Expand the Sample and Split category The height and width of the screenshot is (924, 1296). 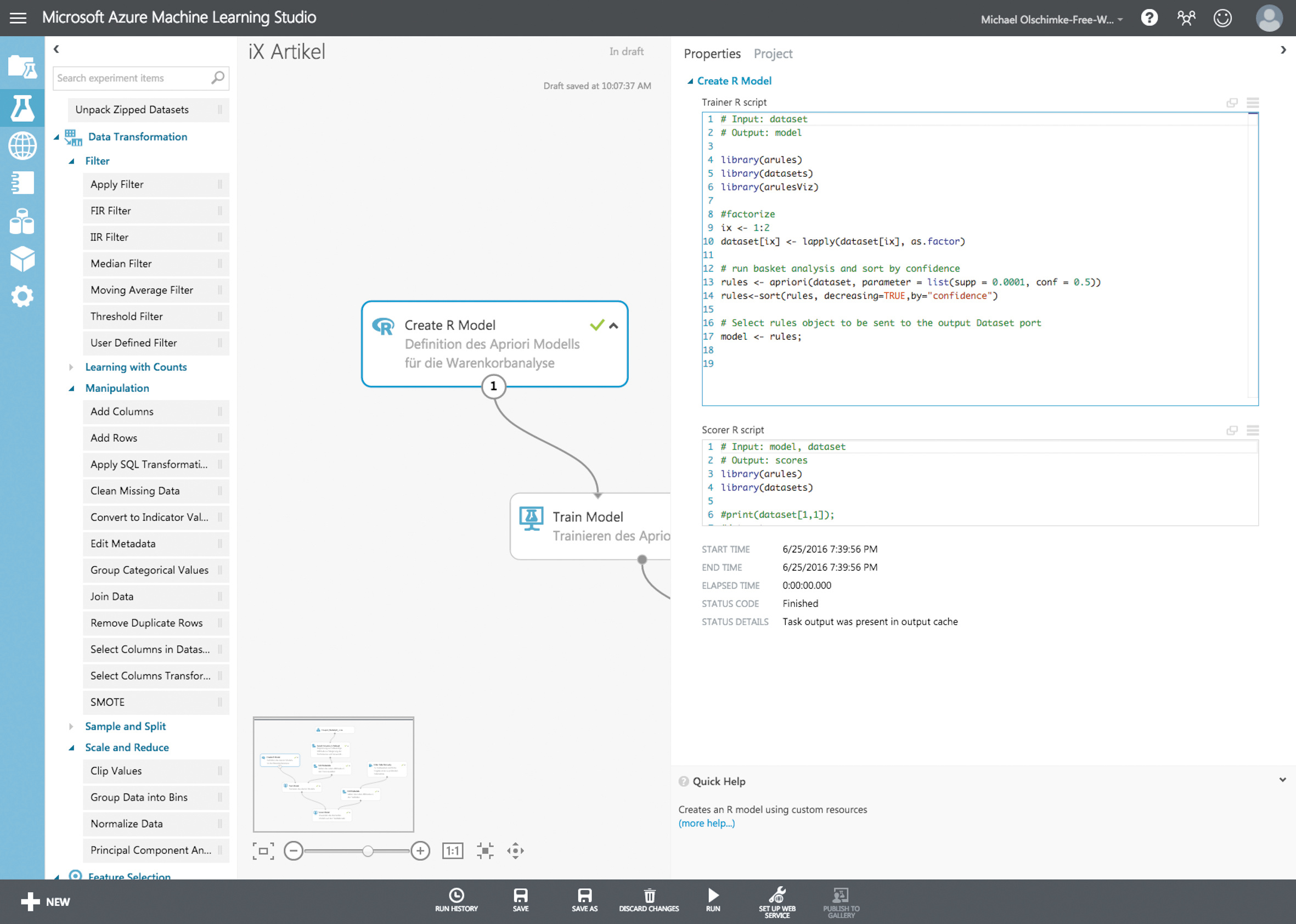tap(71, 726)
